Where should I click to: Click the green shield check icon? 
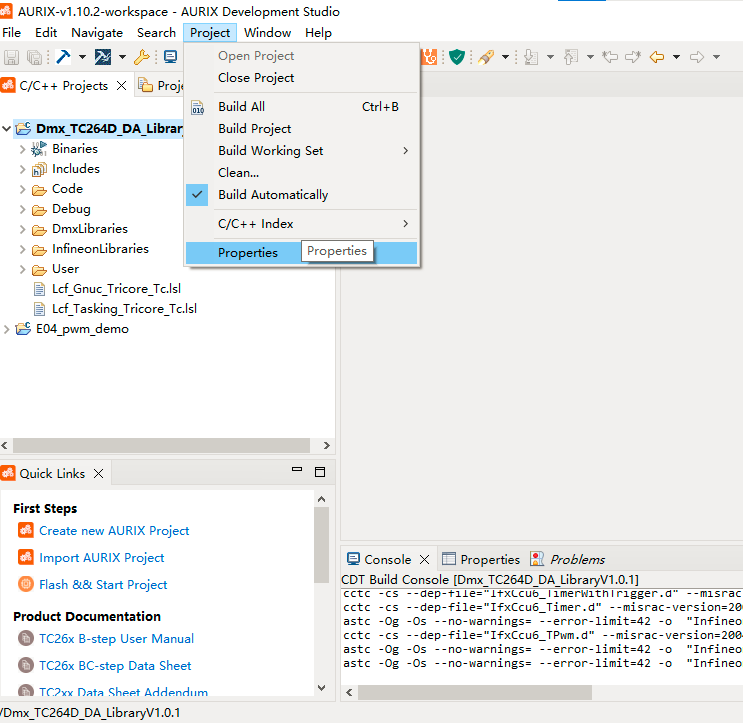(457, 57)
